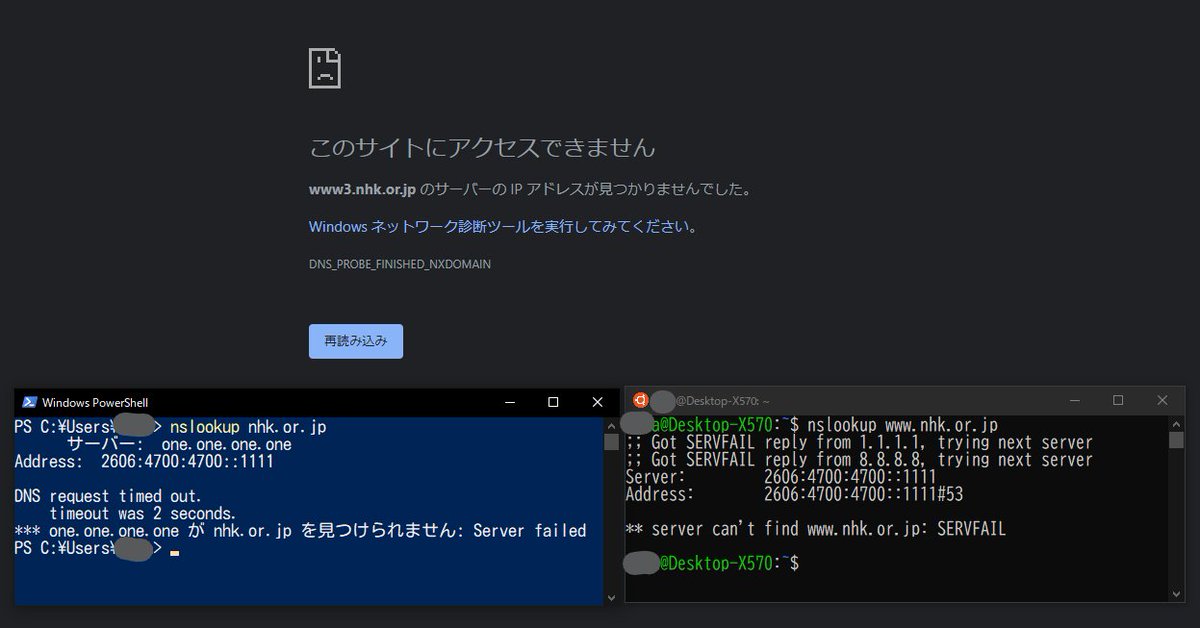
Task: Click 'DNS request timed out.' line in PowerShell
Action: [108, 496]
